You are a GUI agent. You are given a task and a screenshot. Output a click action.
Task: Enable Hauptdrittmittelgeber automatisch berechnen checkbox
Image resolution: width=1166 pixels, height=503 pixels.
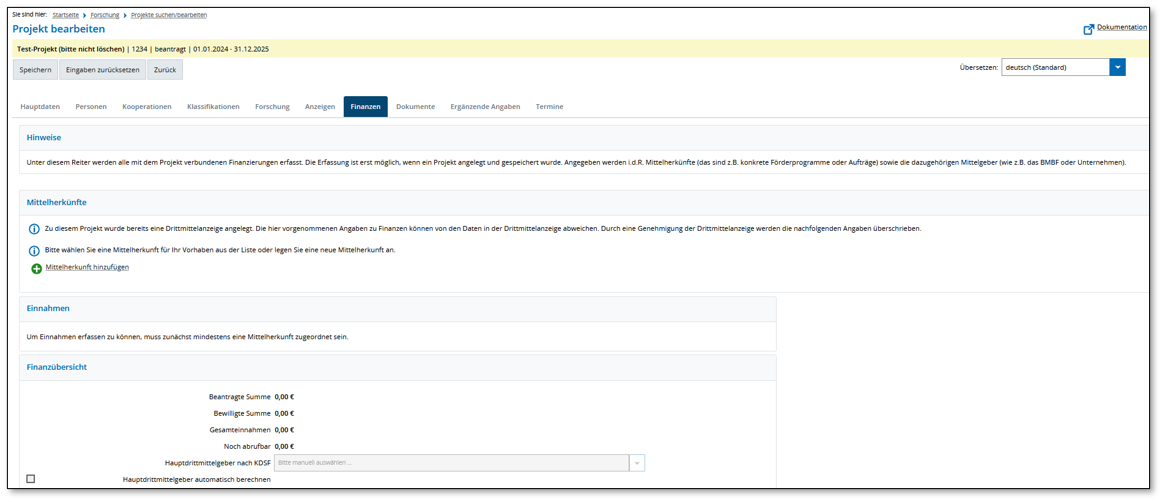coord(30,479)
